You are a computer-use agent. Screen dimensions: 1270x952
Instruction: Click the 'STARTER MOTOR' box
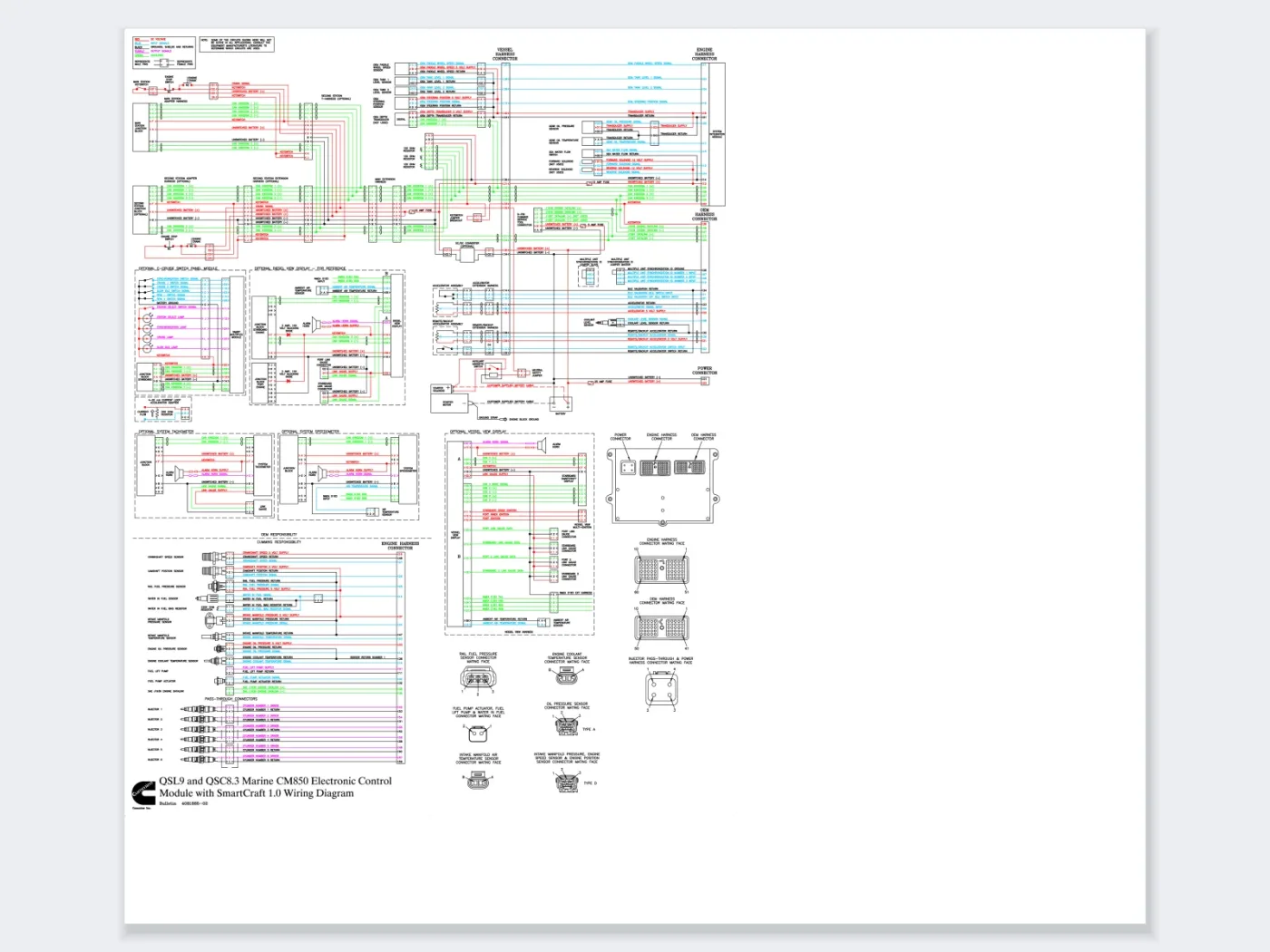point(449,403)
